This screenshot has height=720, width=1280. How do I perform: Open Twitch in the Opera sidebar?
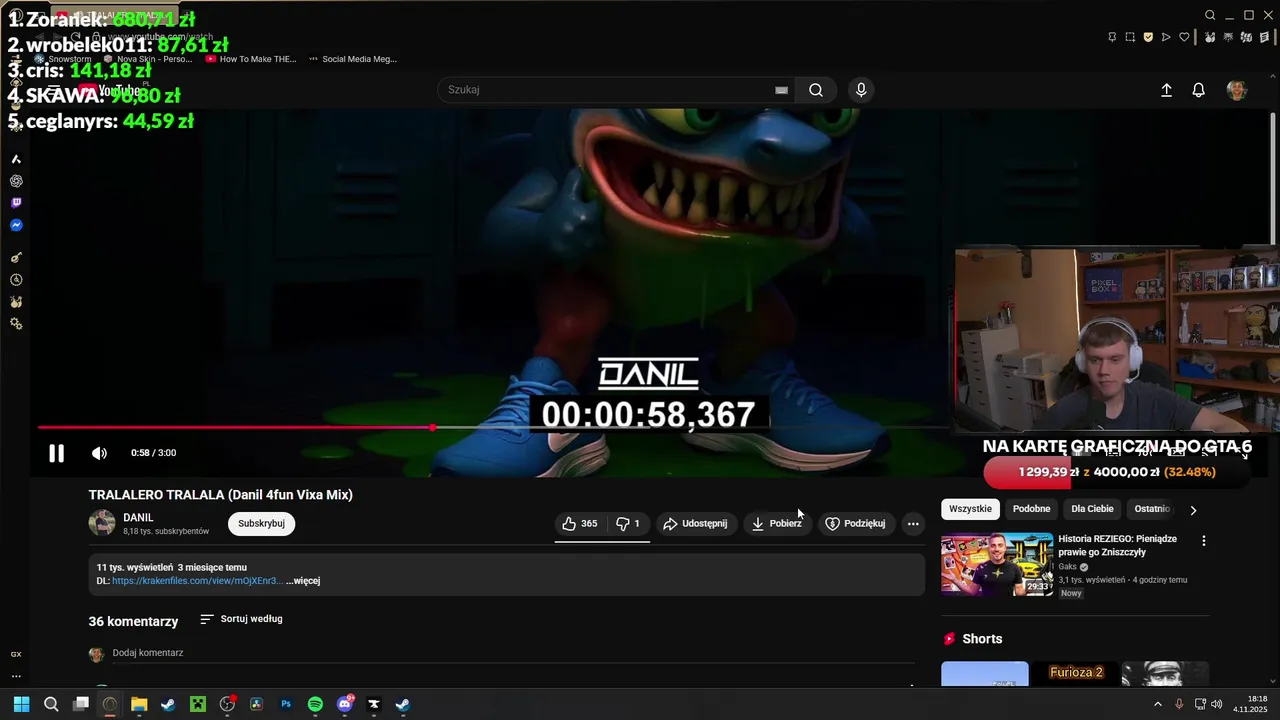(x=16, y=203)
